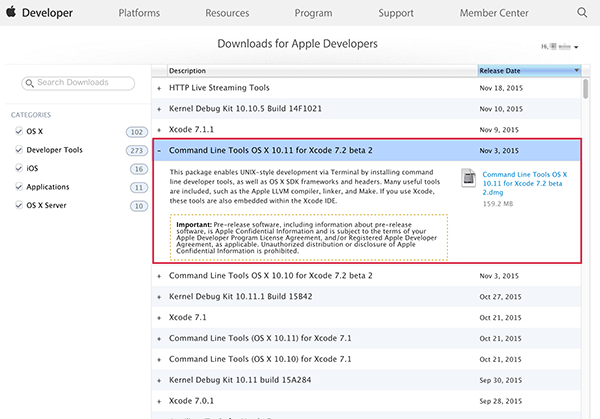Open the search magnifier in header
Image resolution: width=600 pixels, height=419 pixels.
(x=582, y=13)
